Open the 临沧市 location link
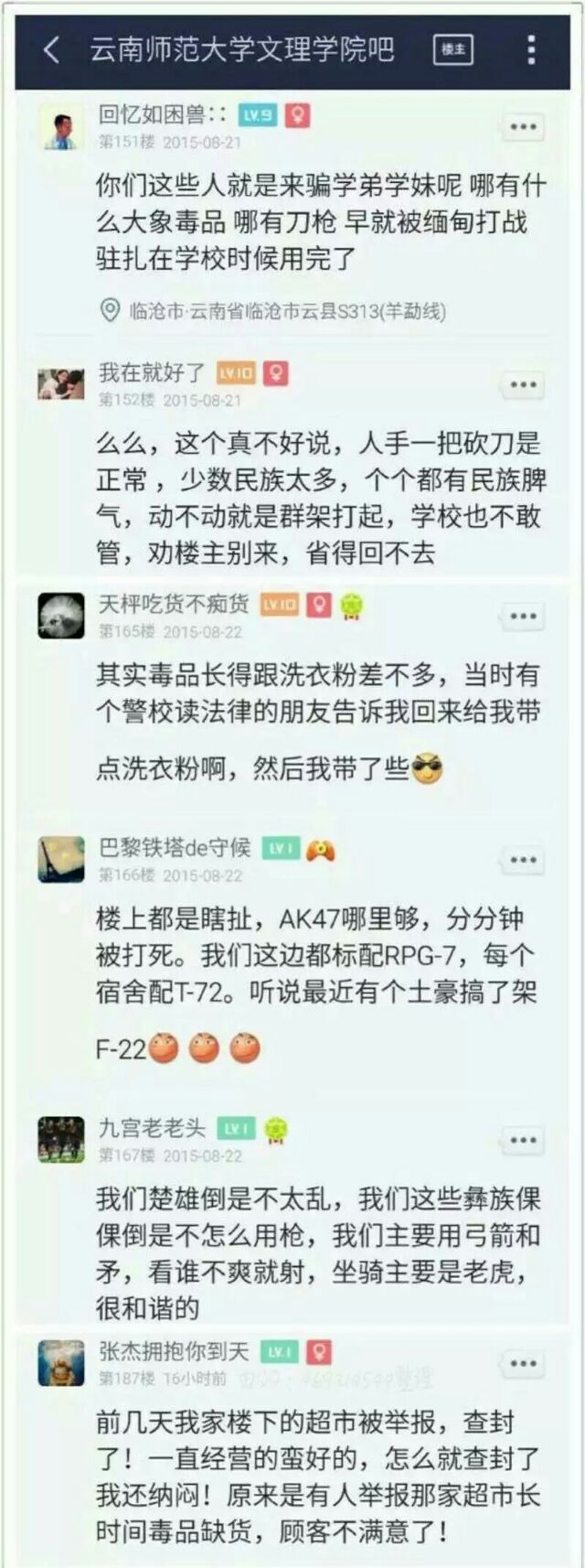The image size is (585, 1568). click(x=273, y=311)
